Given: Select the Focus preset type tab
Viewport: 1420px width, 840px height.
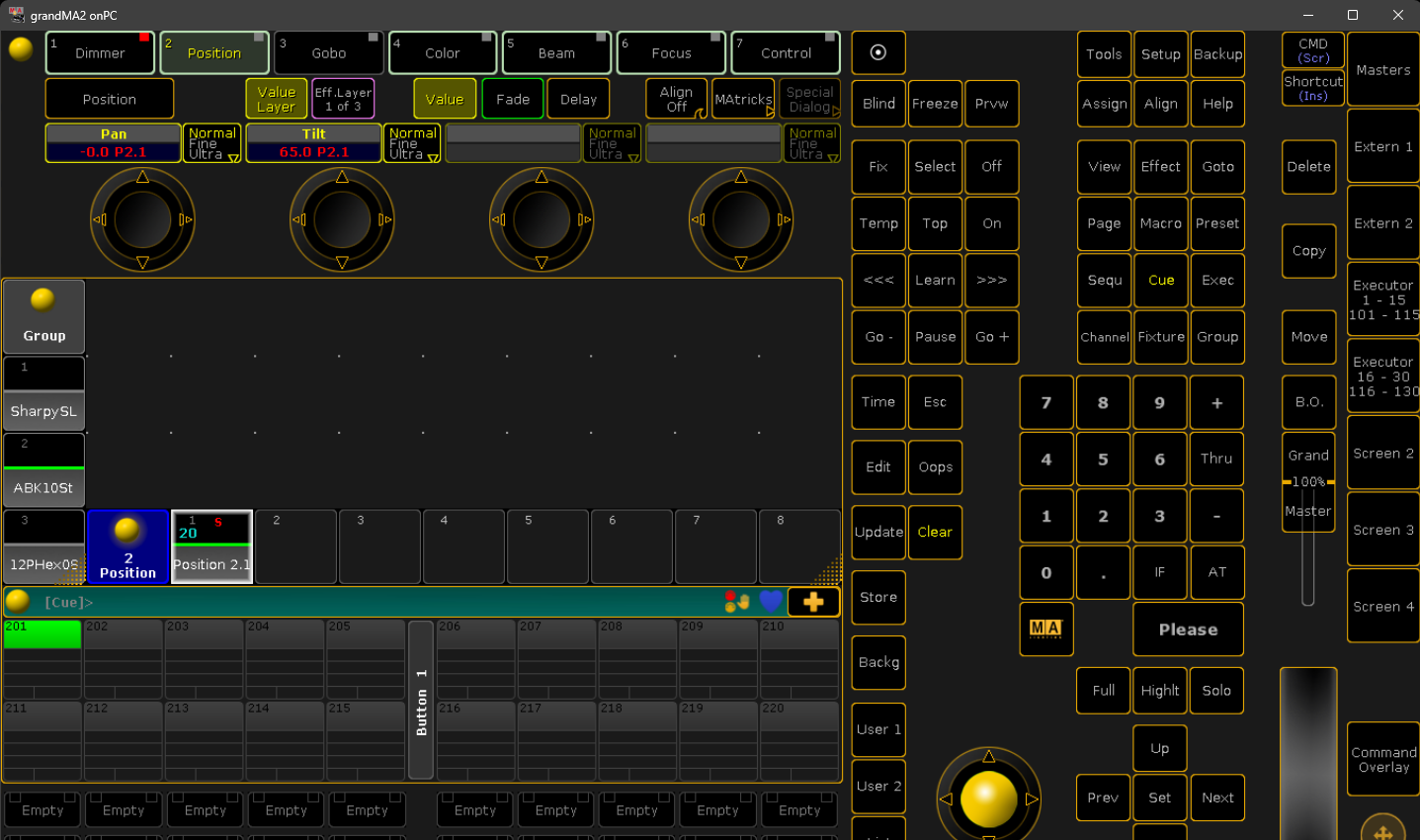Looking at the screenshot, I should (671, 52).
